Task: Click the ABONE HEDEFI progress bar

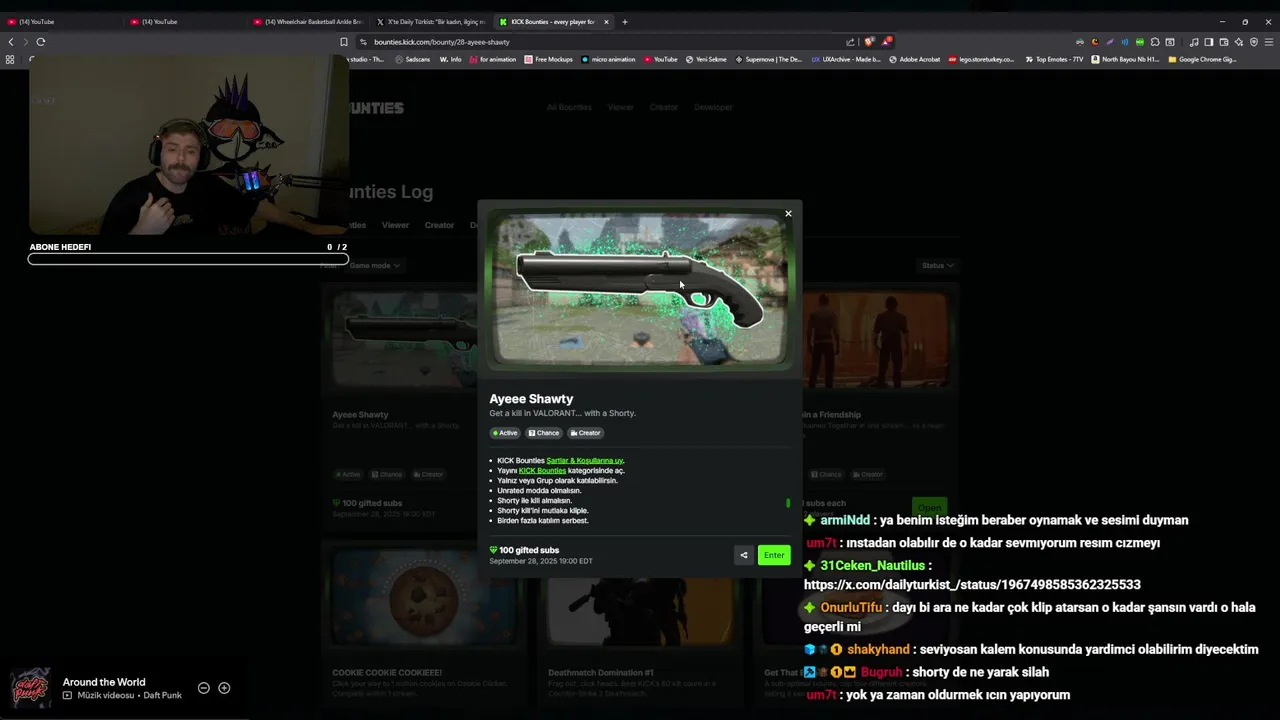Action: click(188, 259)
